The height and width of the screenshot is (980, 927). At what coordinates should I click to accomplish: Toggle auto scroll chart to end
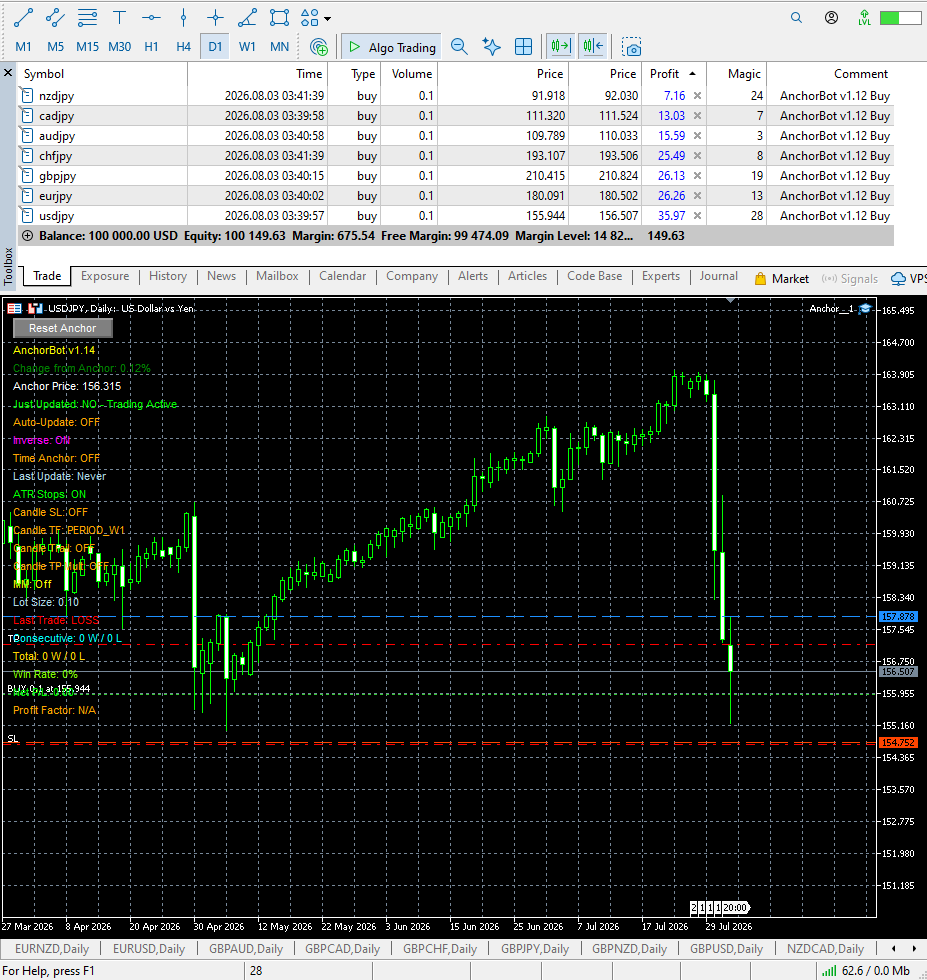pyautogui.click(x=561, y=47)
